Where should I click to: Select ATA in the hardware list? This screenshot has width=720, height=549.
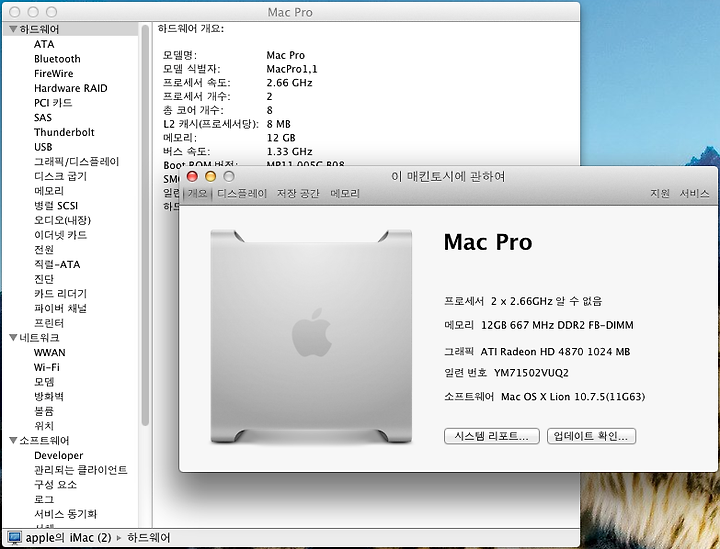click(x=44, y=44)
